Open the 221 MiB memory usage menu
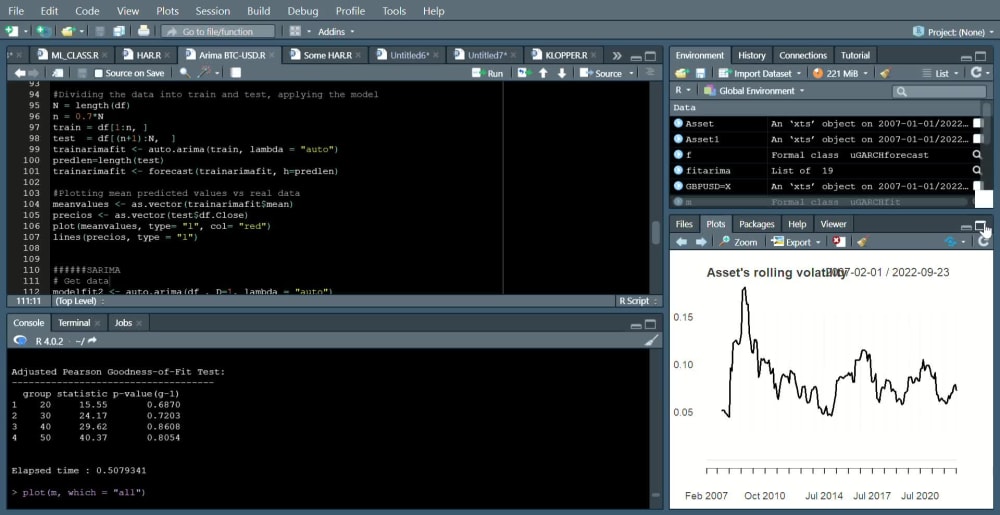This screenshot has width=1000, height=515. (839, 73)
